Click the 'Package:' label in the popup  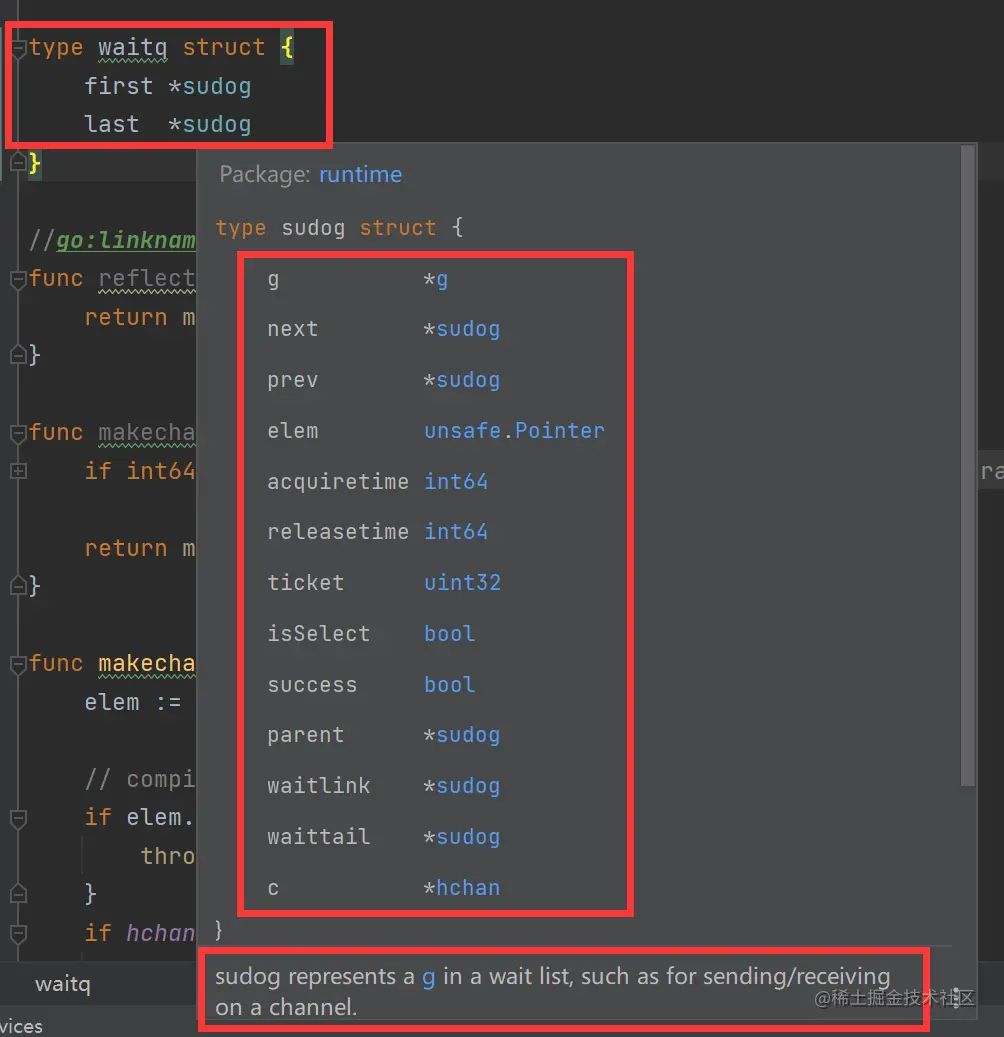click(265, 175)
